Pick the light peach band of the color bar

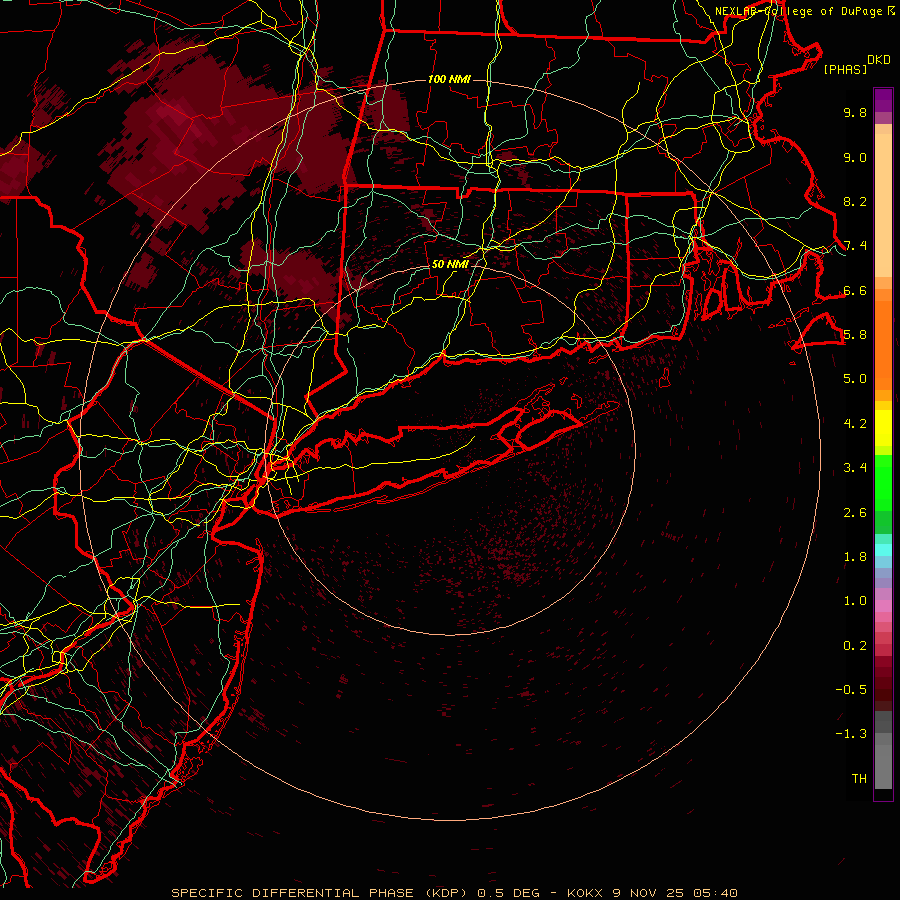pos(883,205)
